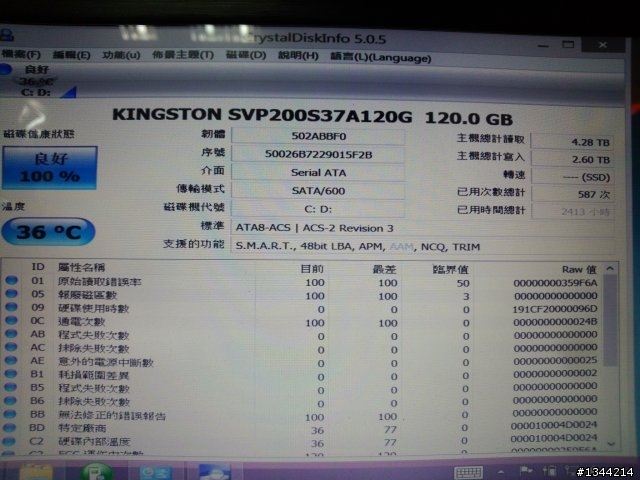Click the transfer mode field SATA/600
The width and height of the screenshot is (640, 480).
[318, 191]
